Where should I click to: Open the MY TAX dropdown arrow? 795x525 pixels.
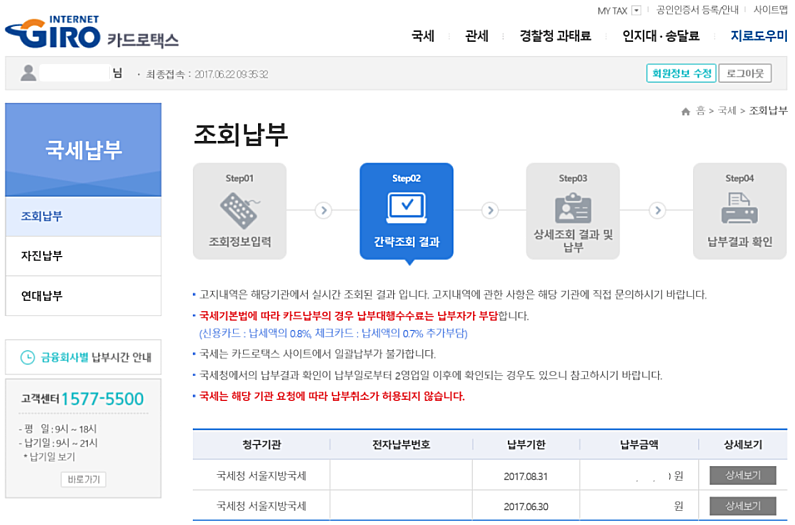636,10
